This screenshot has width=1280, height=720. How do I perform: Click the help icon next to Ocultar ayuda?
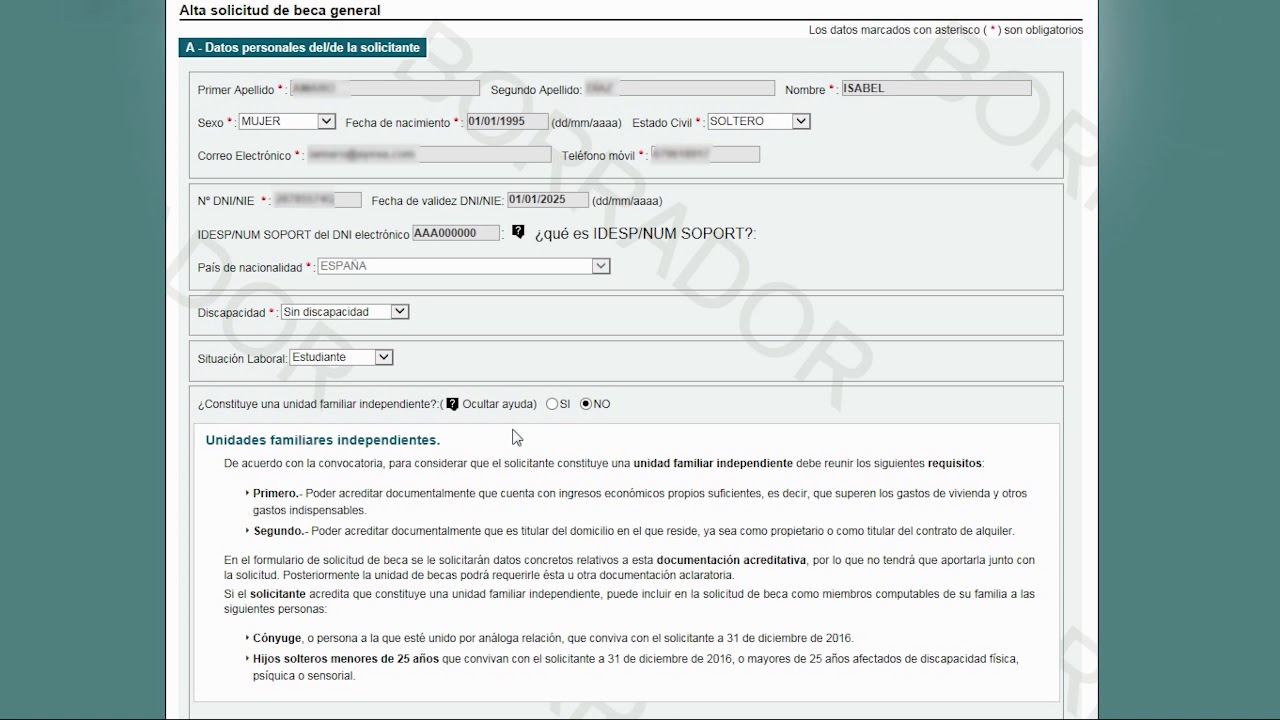[452, 404]
